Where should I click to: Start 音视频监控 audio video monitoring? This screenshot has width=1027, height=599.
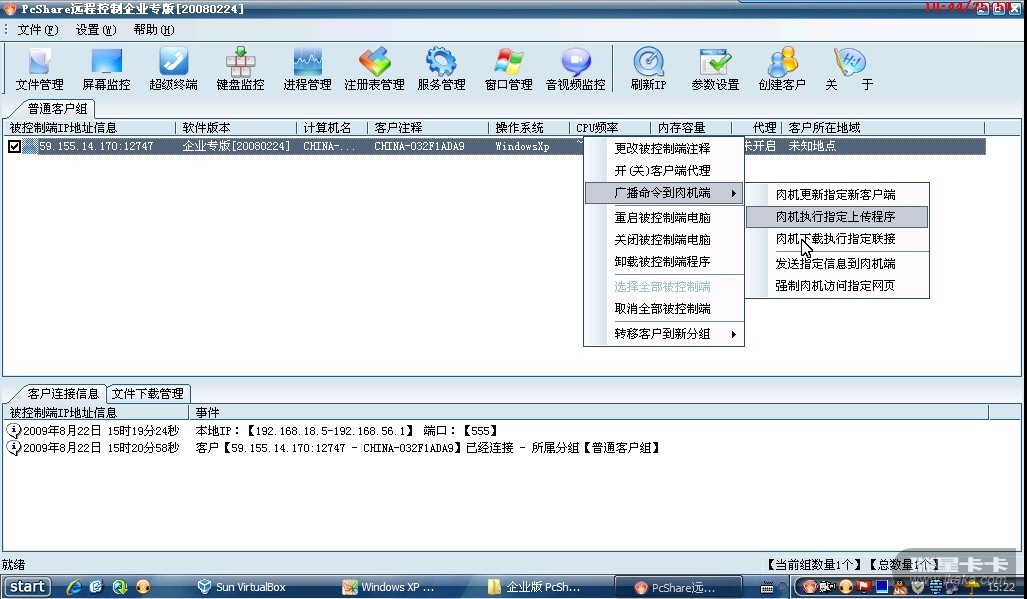coord(576,69)
